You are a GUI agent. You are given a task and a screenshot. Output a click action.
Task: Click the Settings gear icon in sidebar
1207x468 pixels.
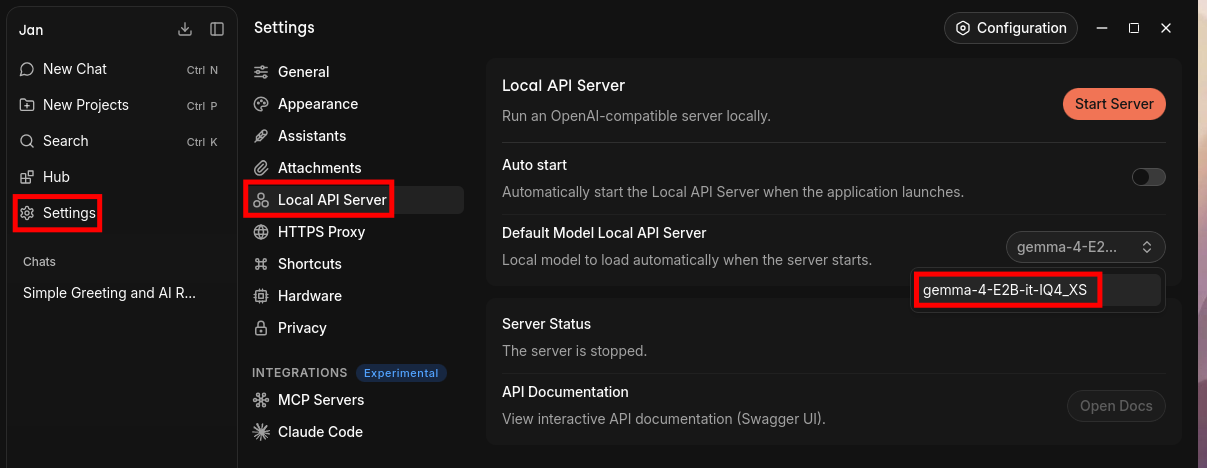click(27, 213)
